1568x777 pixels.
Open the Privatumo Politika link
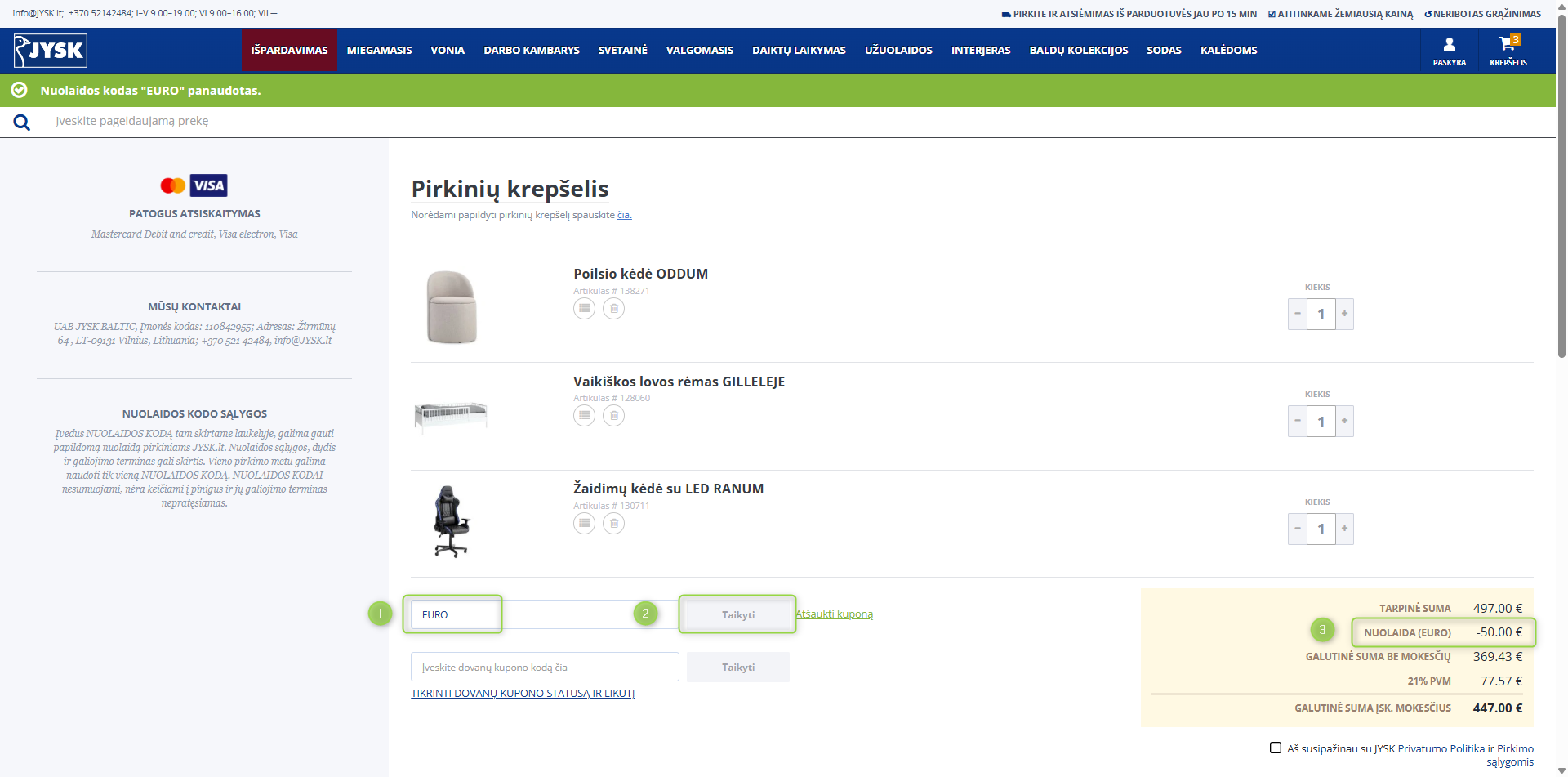[1441, 748]
